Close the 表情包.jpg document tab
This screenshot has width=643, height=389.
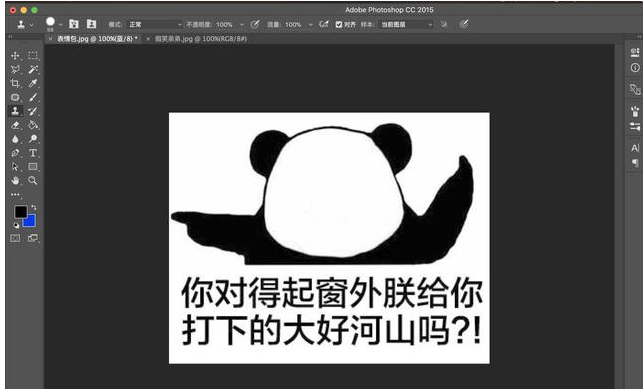(x=50, y=39)
